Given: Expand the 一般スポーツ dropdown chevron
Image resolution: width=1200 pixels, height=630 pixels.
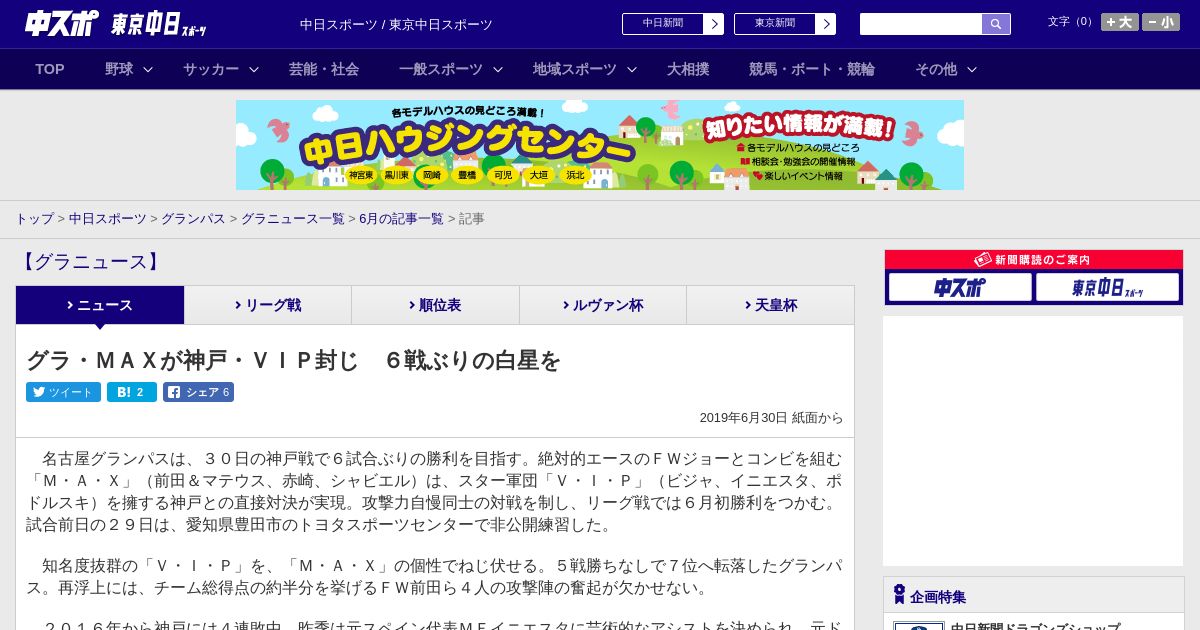Looking at the screenshot, I should [498, 69].
